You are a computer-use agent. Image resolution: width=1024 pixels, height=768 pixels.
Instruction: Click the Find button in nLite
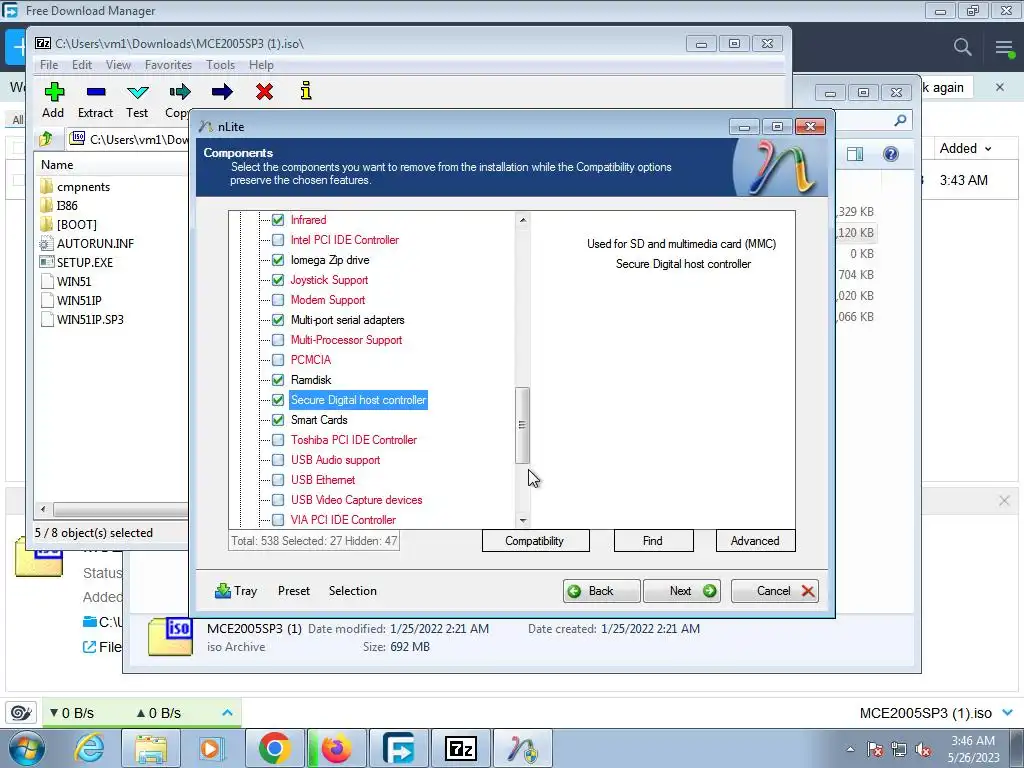point(653,541)
